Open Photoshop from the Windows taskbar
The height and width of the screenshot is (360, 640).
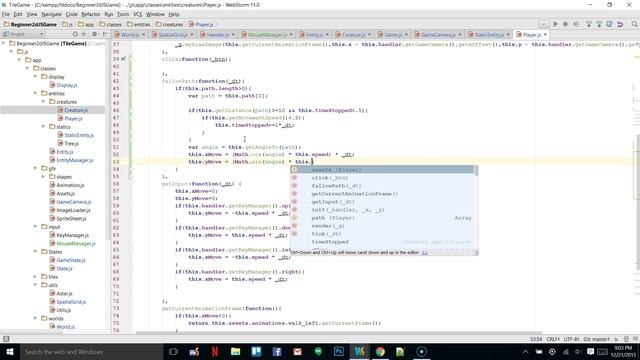click(338, 351)
